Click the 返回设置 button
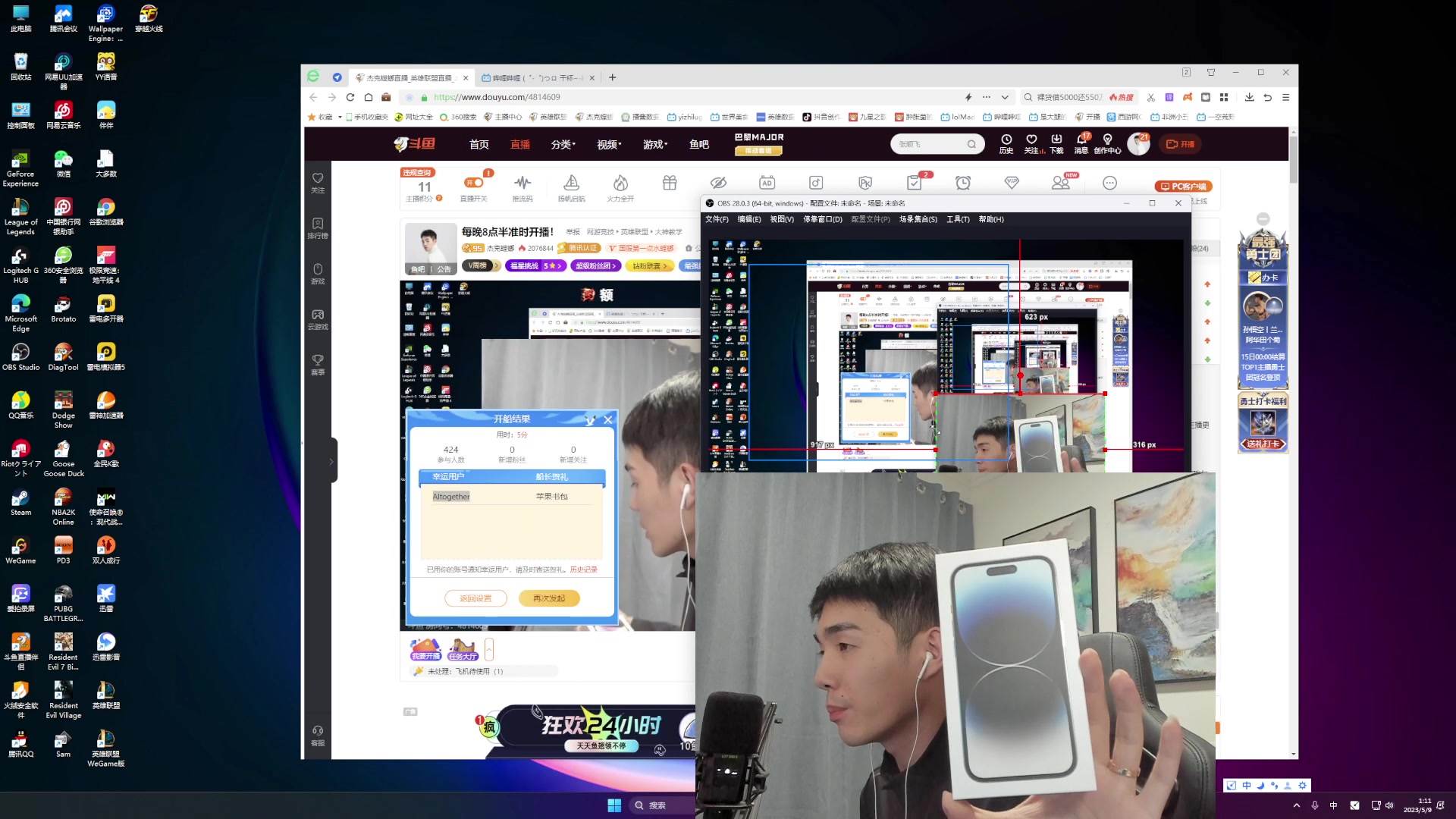 point(475,598)
